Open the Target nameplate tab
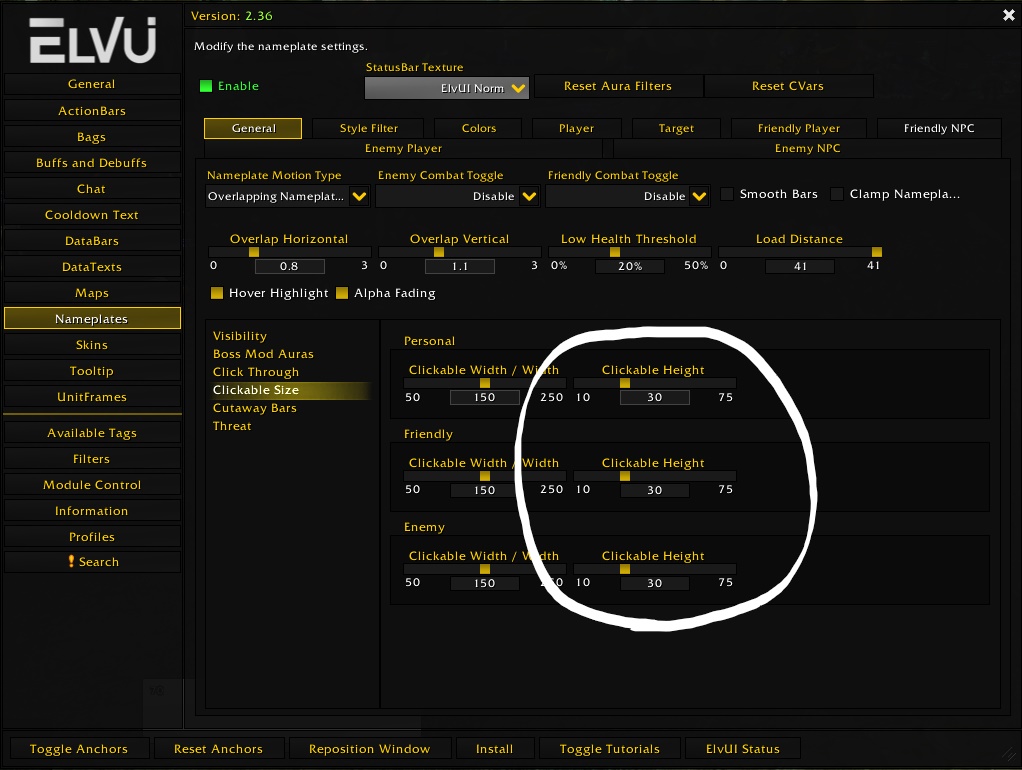The width and height of the screenshot is (1022, 770). click(x=676, y=128)
